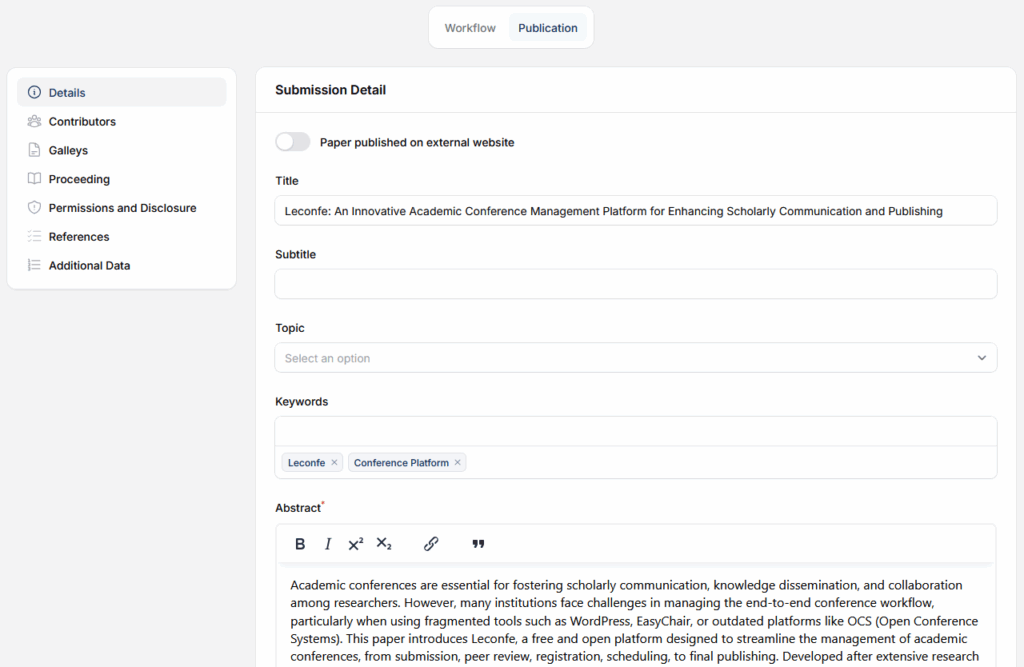This screenshot has height=667, width=1024.
Task: Enable Paper published on external website
Action: coord(293,142)
